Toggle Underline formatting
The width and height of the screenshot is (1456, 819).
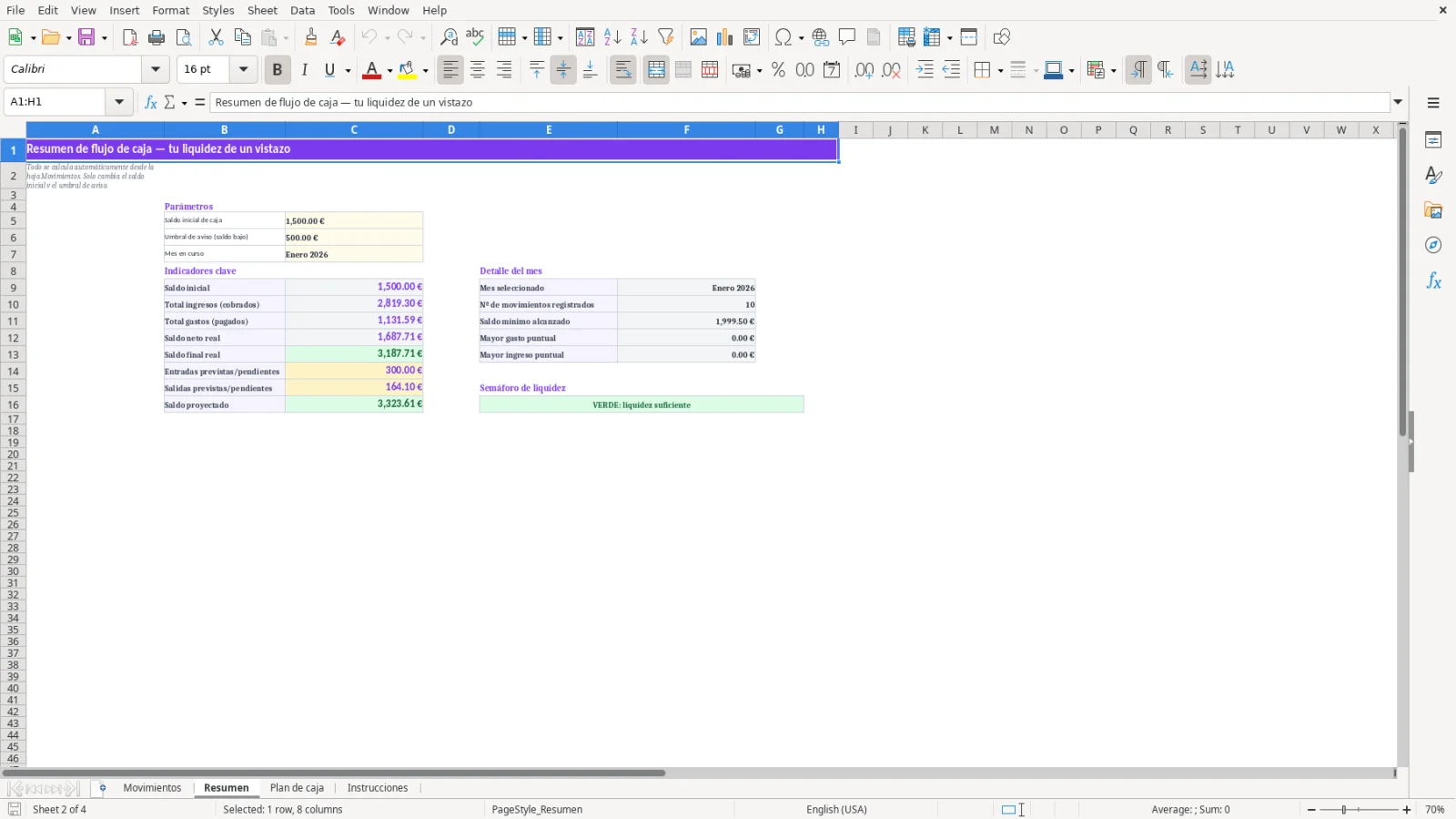pos(330,70)
